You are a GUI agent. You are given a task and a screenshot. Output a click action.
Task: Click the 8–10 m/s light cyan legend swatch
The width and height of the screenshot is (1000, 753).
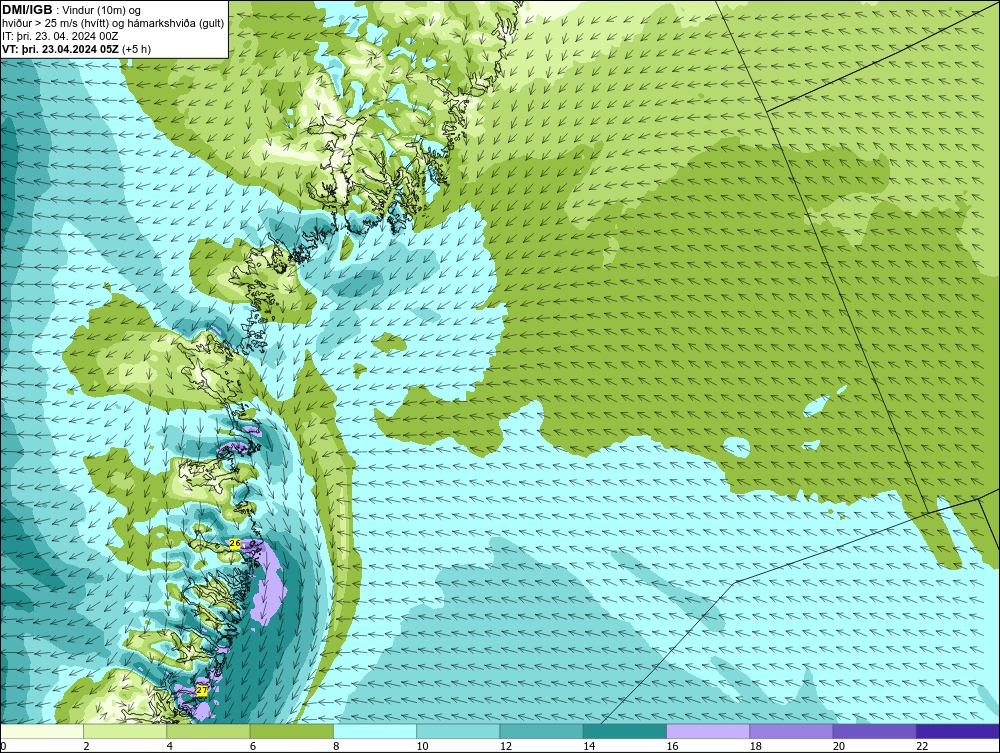point(375,731)
